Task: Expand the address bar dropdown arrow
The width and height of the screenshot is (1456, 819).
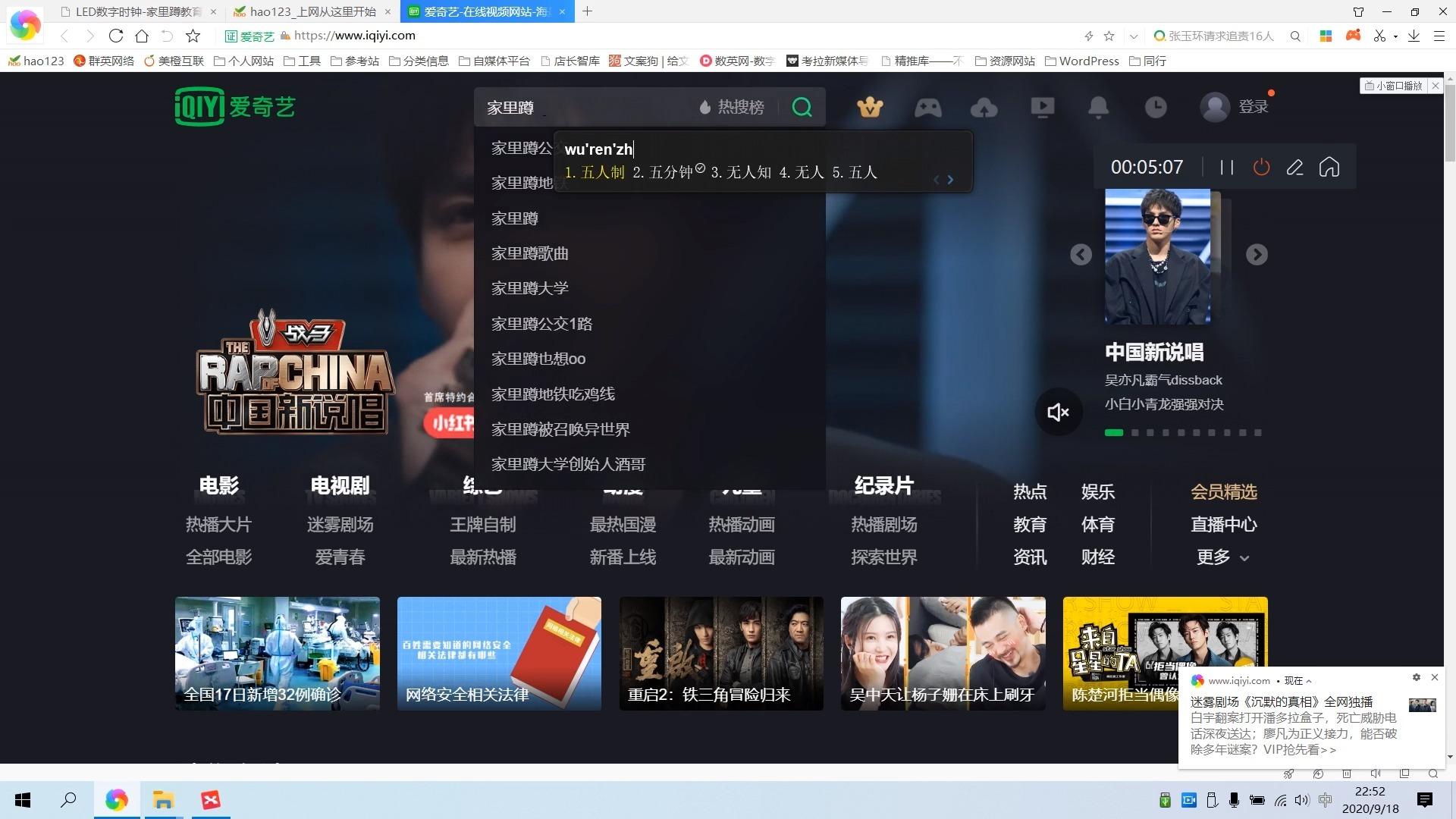Action: pyautogui.click(x=1134, y=36)
